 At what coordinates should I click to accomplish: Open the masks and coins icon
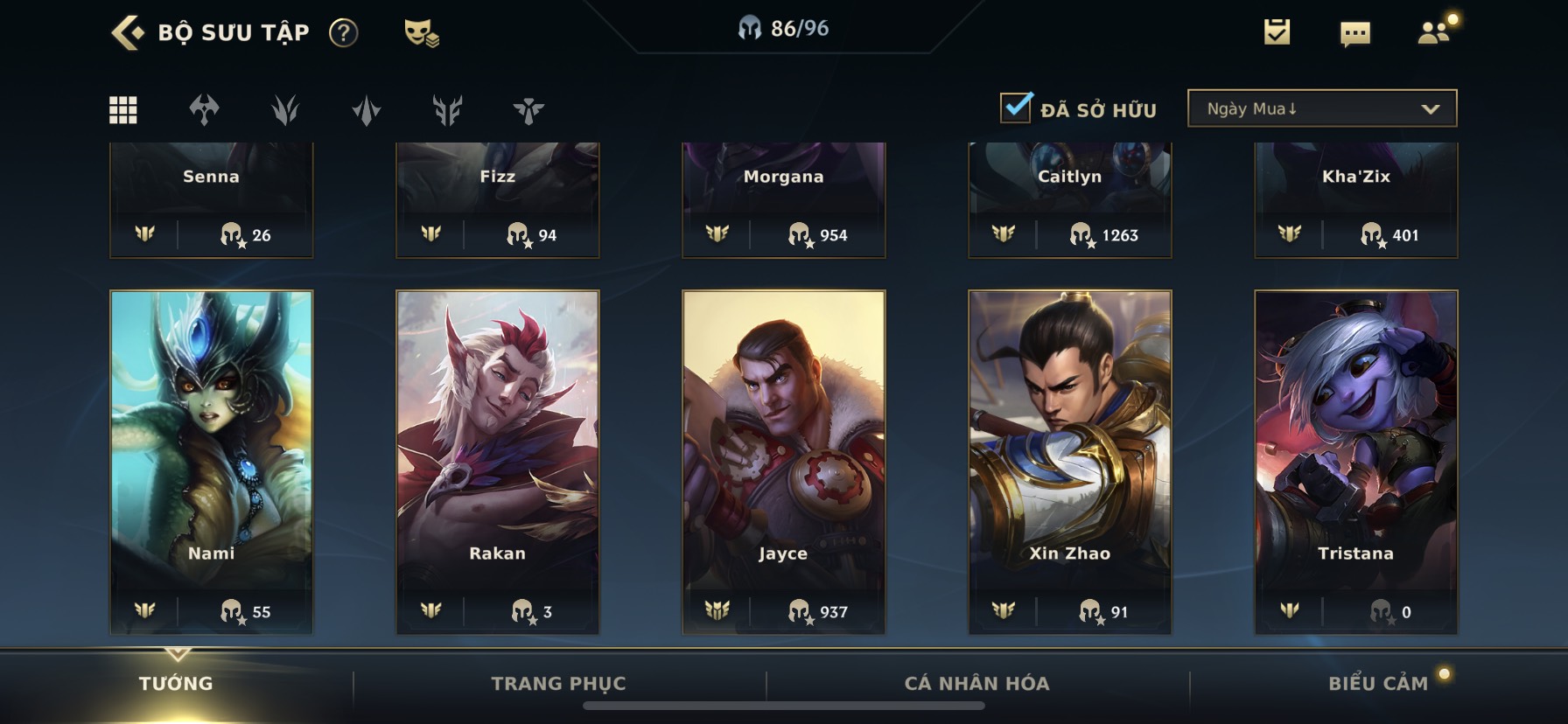tap(421, 33)
